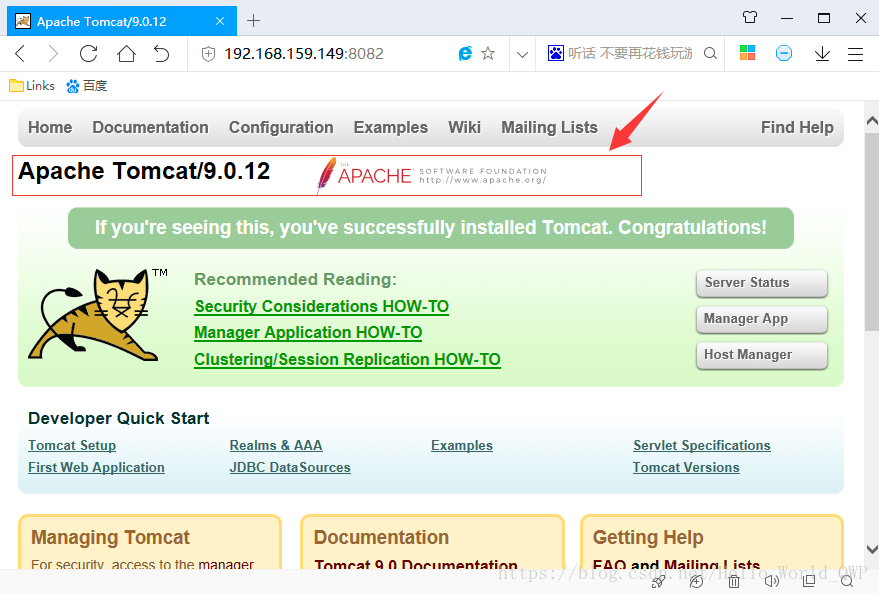
Task: Open Manager Application HOW-TO link
Action: 308,333
